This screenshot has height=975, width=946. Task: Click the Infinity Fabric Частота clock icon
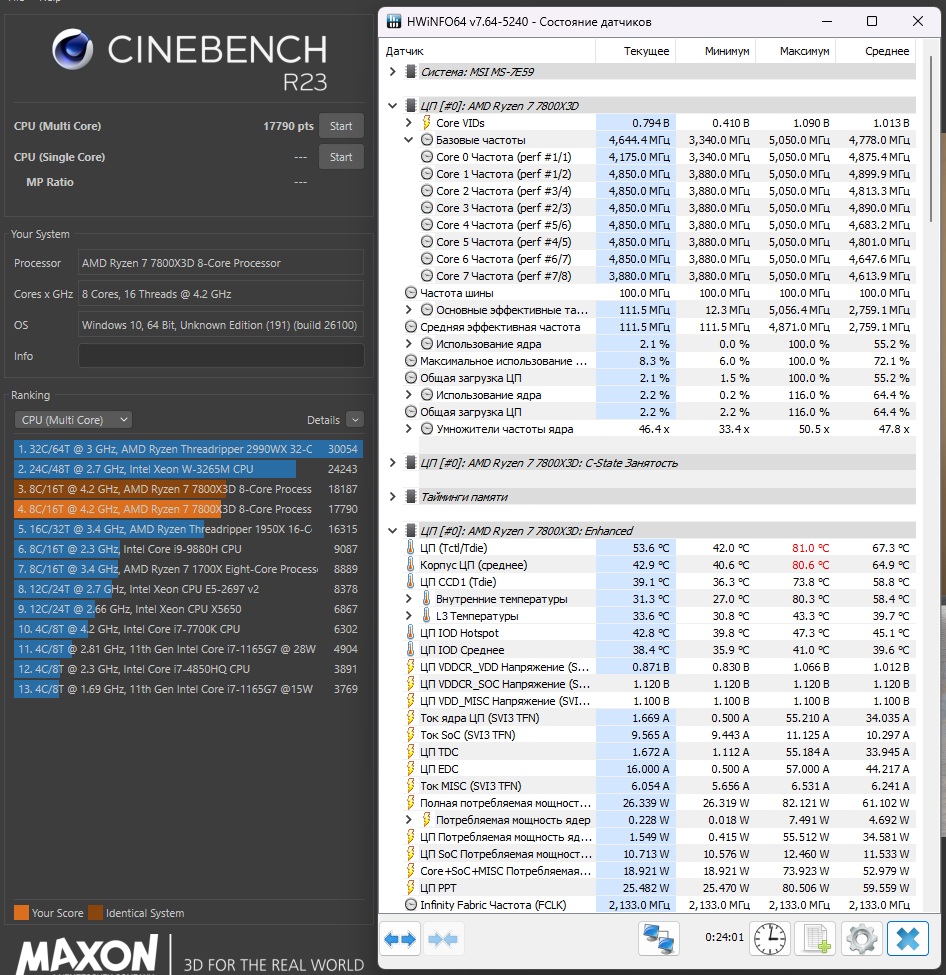point(410,905)
